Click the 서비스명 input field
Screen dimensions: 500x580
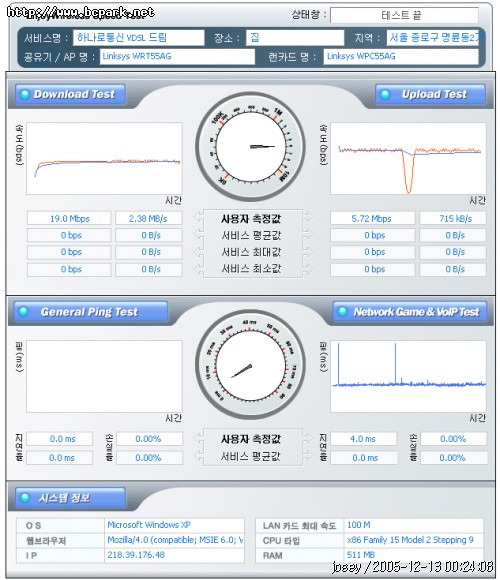click(139, 38)
